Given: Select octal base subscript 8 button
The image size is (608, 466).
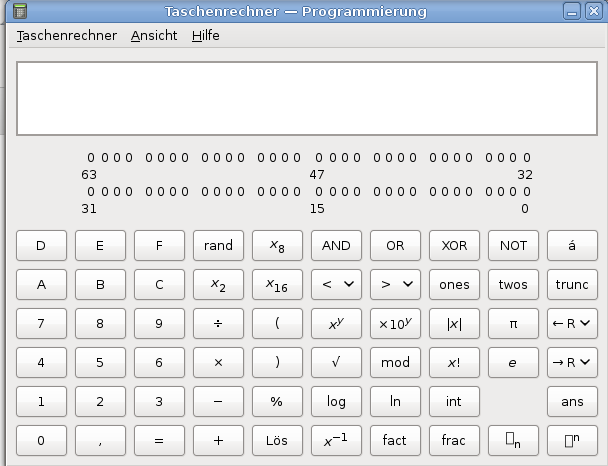Looking at the screenshot, I should [x=277, y=245].
